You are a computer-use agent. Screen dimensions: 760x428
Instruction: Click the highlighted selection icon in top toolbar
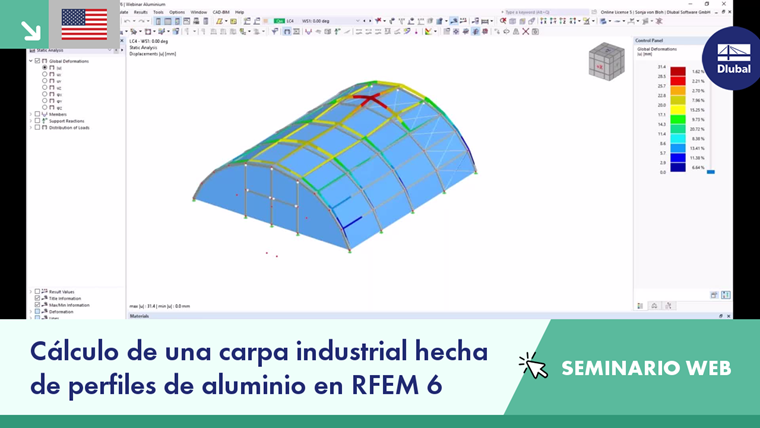pos(454,21)
